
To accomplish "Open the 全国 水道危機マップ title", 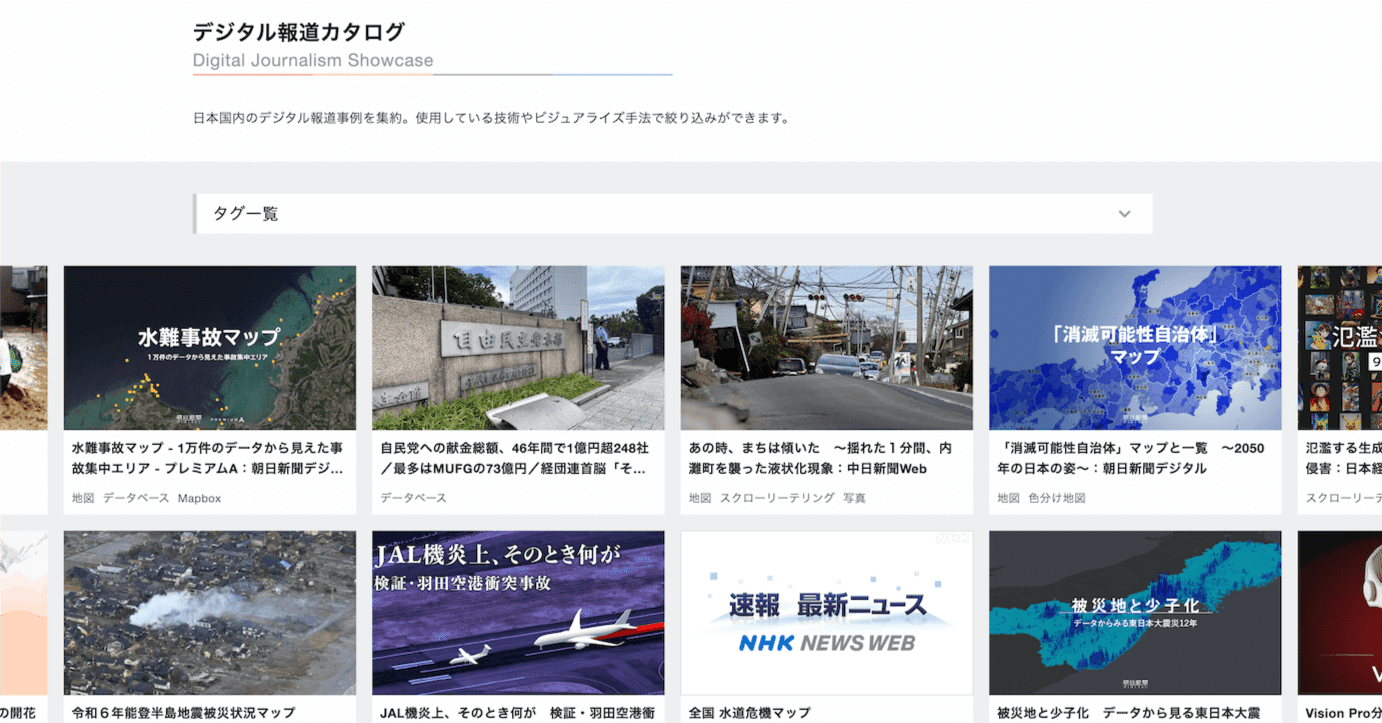I will pyautogui.click(x=750, y=713).
